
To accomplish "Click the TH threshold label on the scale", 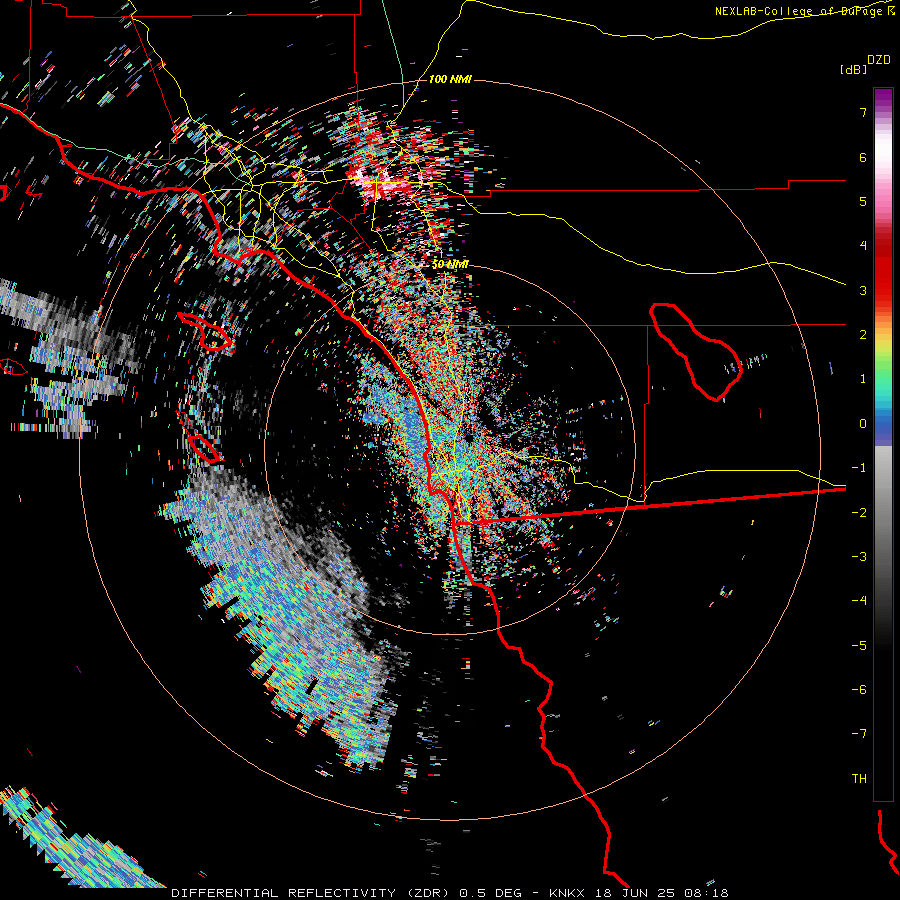I will 859,779.
